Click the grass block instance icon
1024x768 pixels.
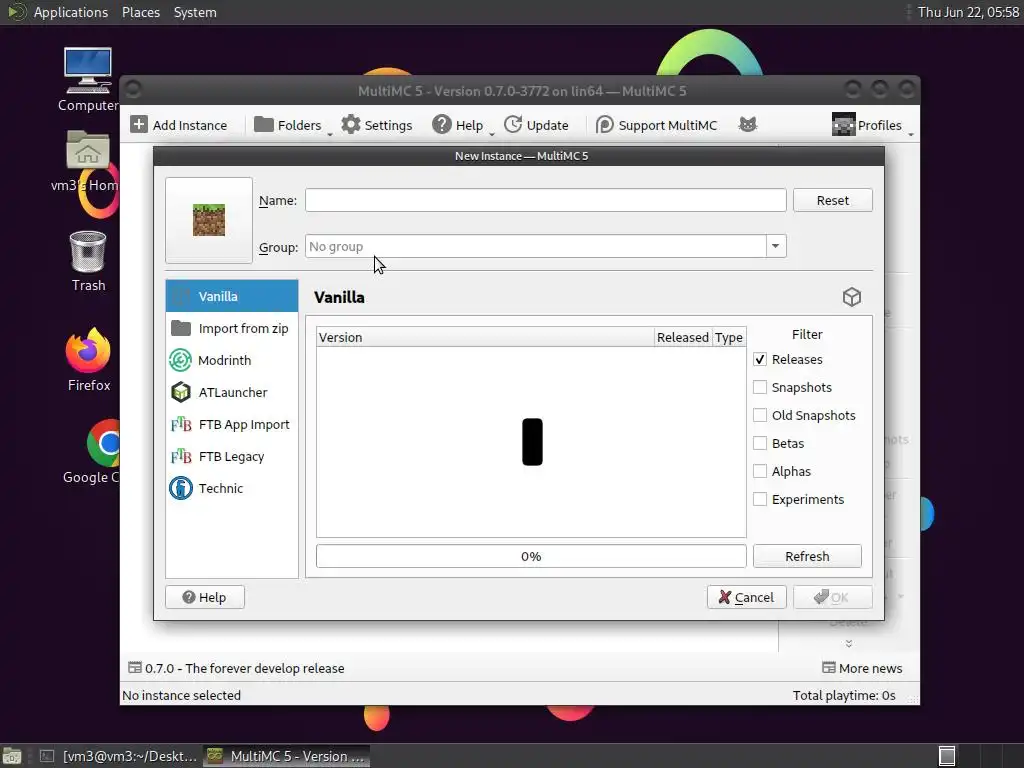point(209,220)
